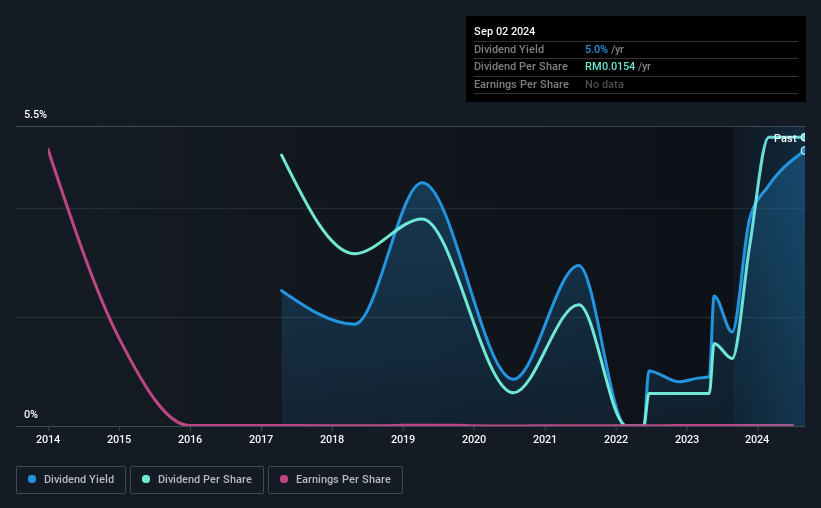This screenshot has height=508, width=821.
Task: Toggle the Dividend Yield legend button
Action: click(x=71, y=480)
